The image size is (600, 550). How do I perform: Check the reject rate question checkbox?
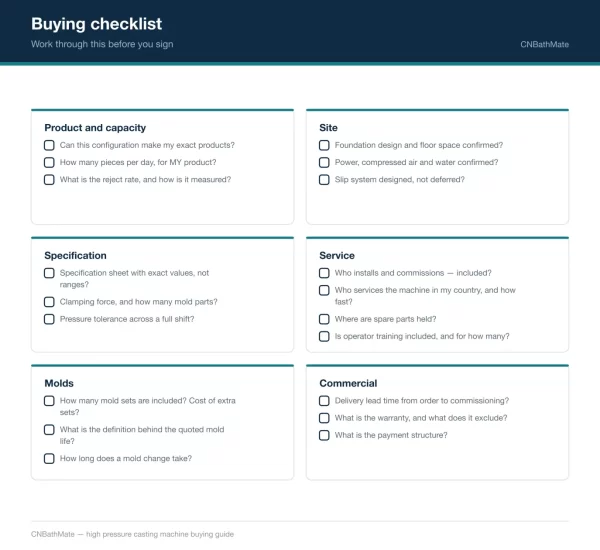(49, 180)
